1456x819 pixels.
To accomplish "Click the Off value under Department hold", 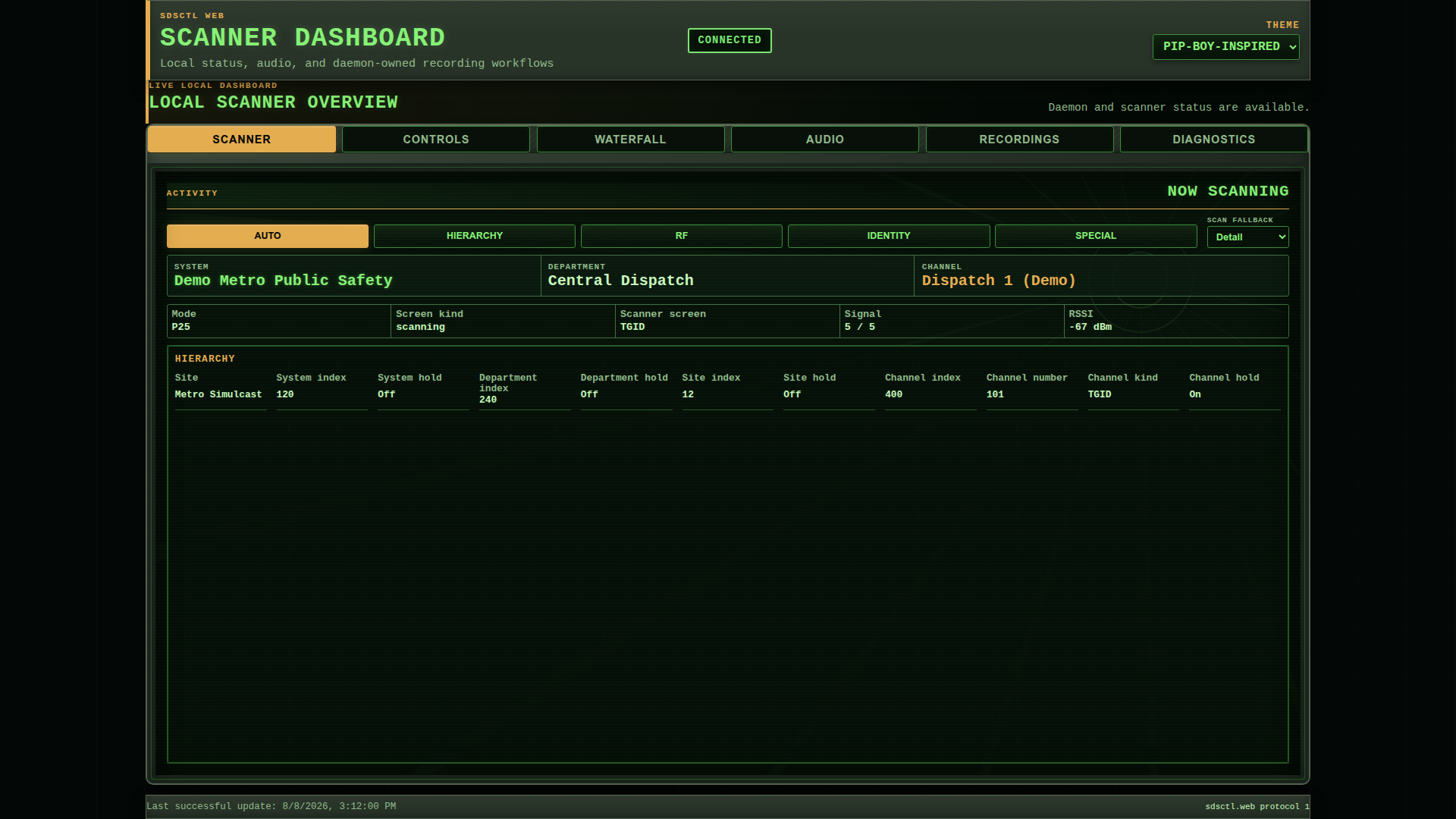I will coord(589,394).
